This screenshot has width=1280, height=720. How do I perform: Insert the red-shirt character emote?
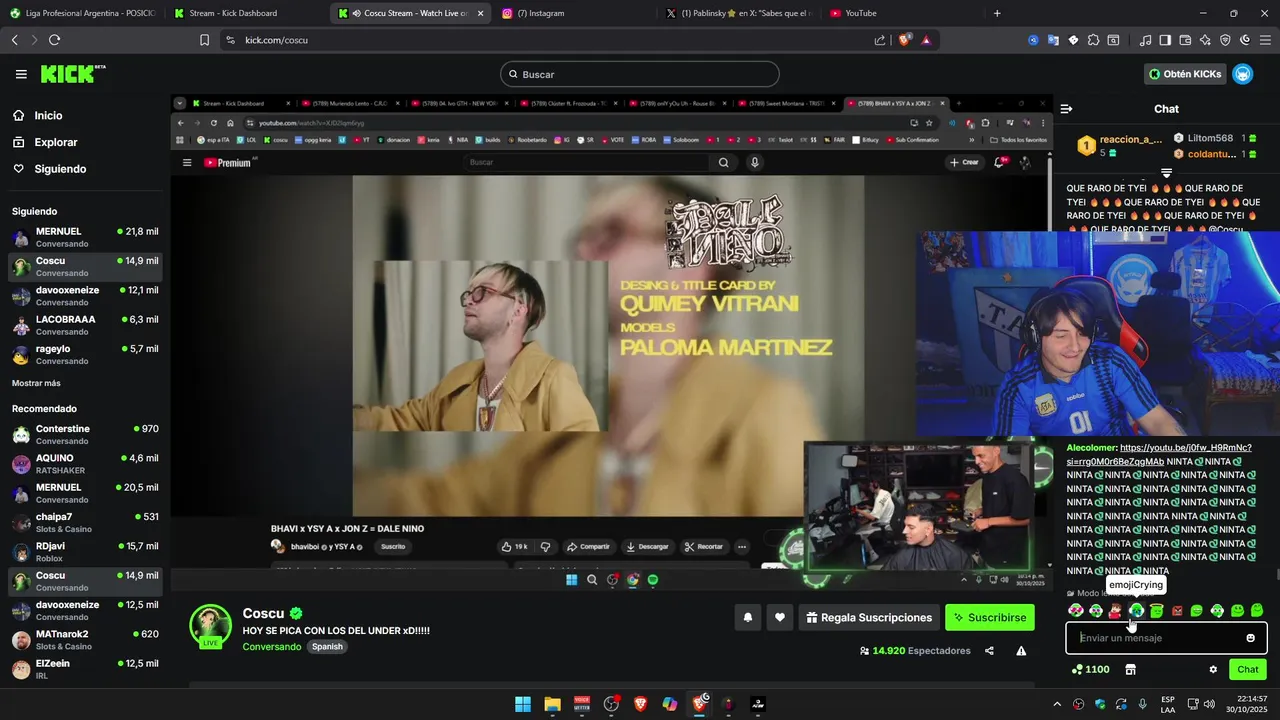[1116, 610]
